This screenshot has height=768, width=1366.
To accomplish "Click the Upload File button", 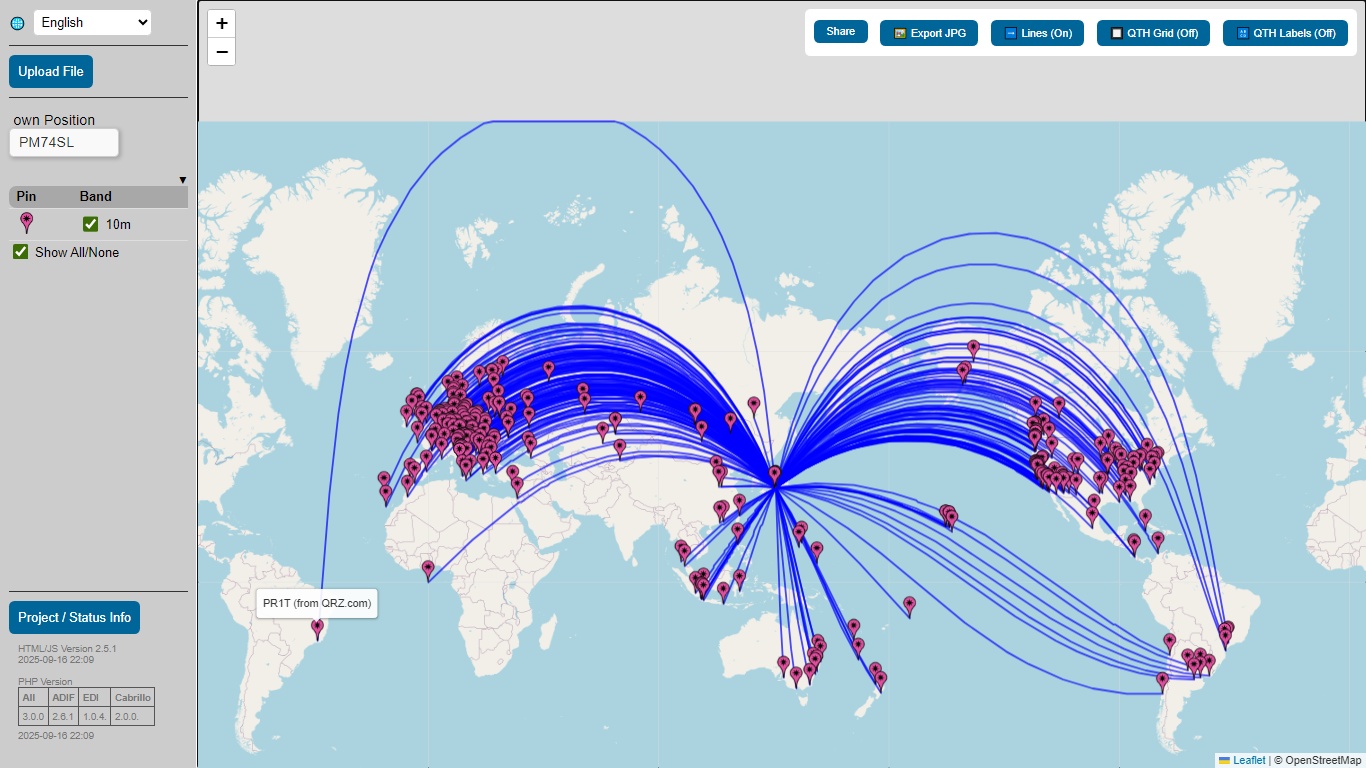I will (x=51, y=72).
